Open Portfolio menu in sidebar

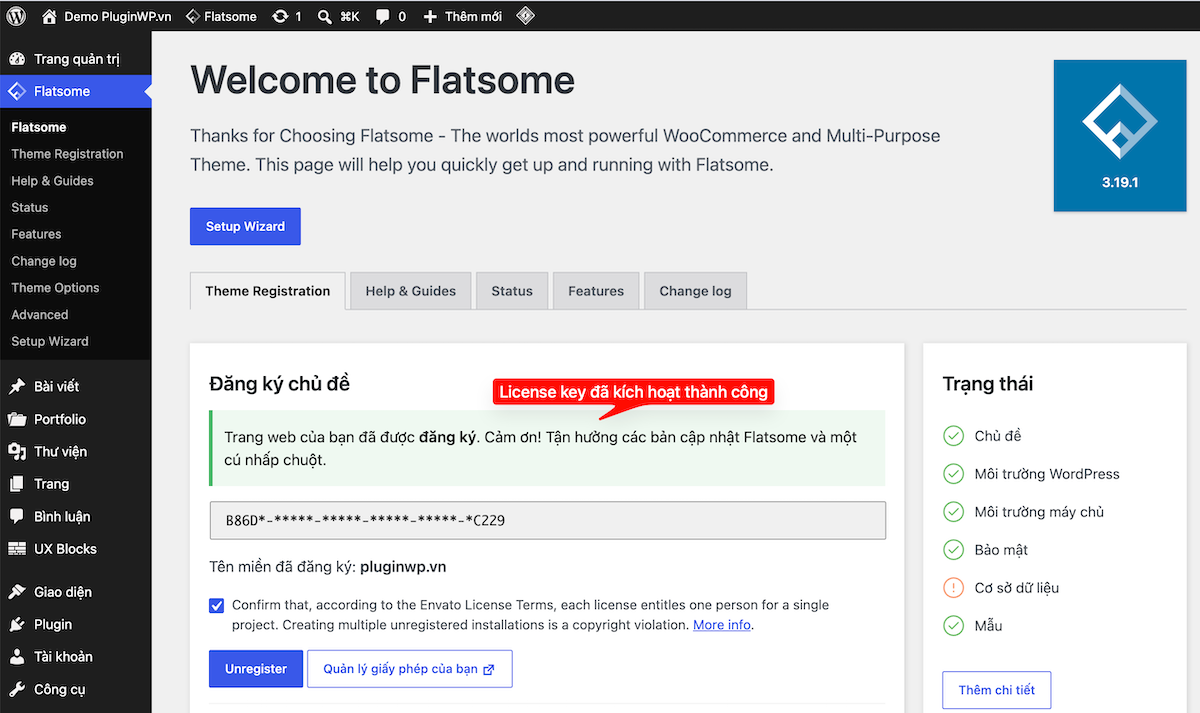coord(75,419)
